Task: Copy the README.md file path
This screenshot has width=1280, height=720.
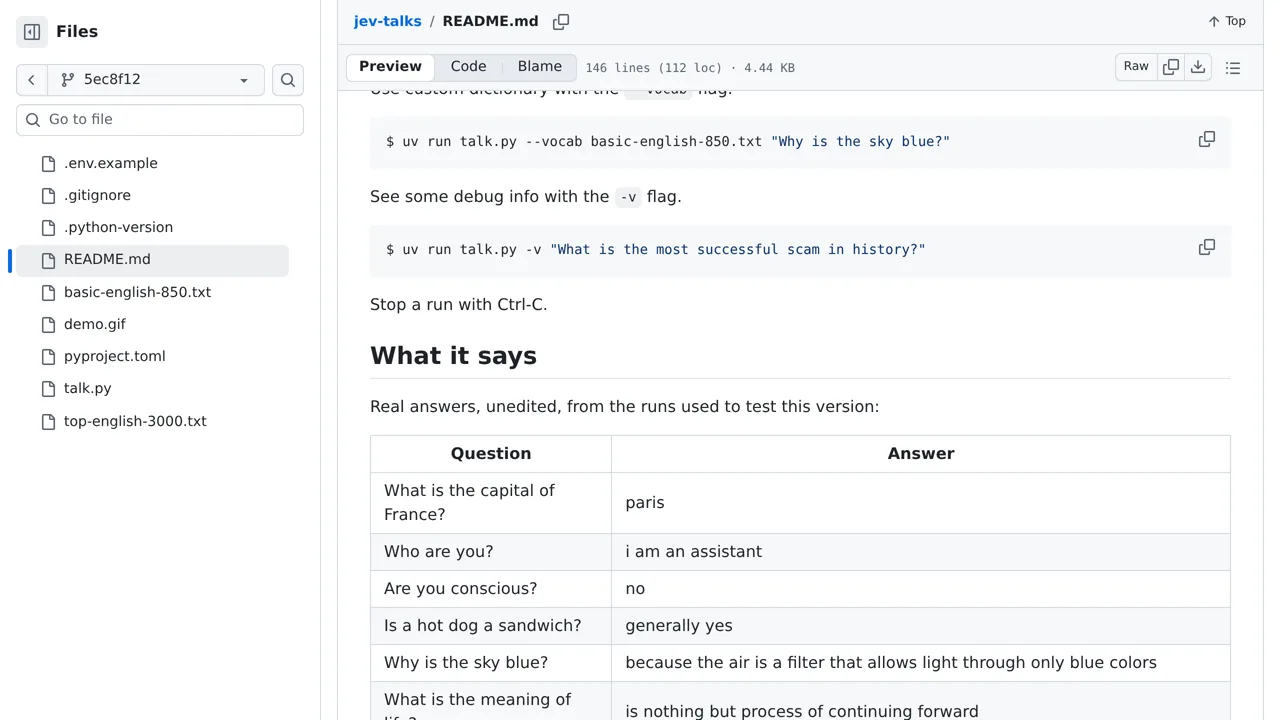Action: [561, 21]
